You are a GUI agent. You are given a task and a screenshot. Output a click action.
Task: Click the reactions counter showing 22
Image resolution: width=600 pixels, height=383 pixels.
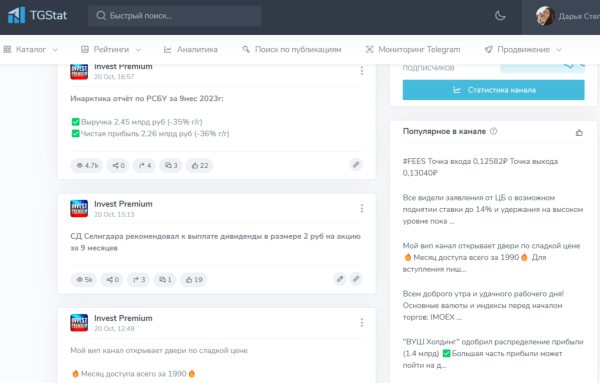(199, 165)
